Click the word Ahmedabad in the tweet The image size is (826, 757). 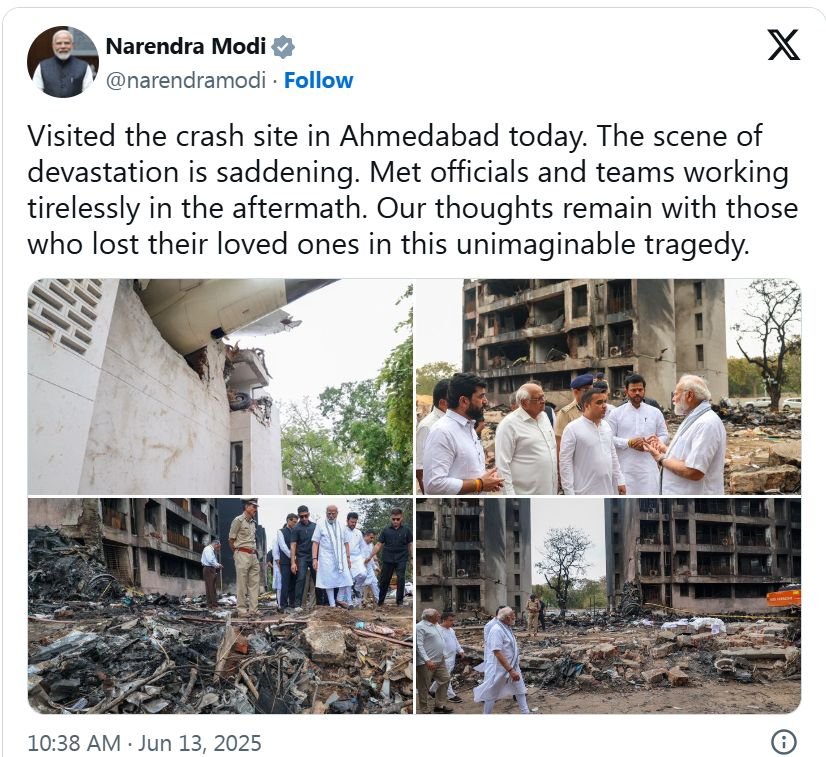click(419, 136)
